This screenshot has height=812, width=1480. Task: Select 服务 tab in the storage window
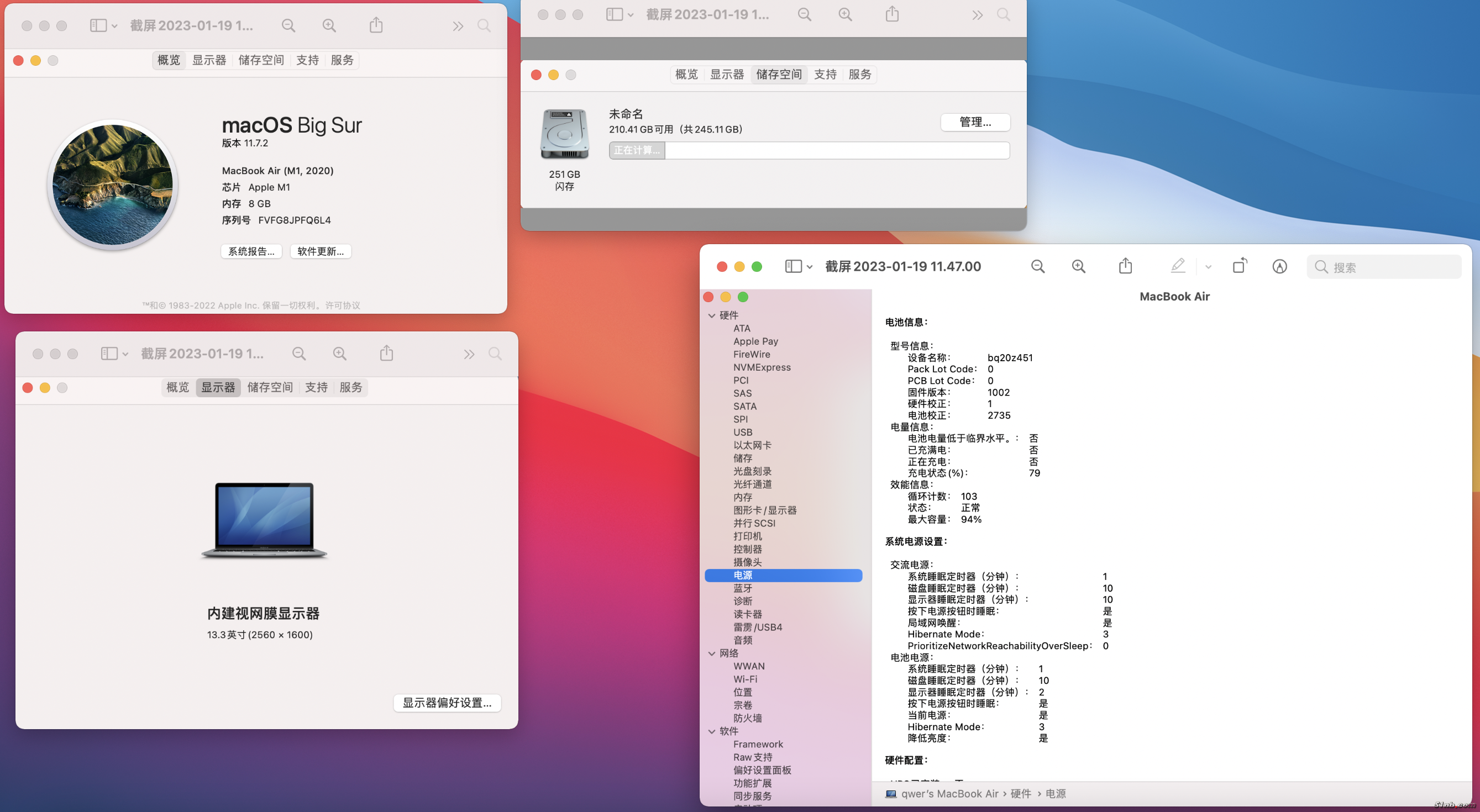tap(859, 75)
